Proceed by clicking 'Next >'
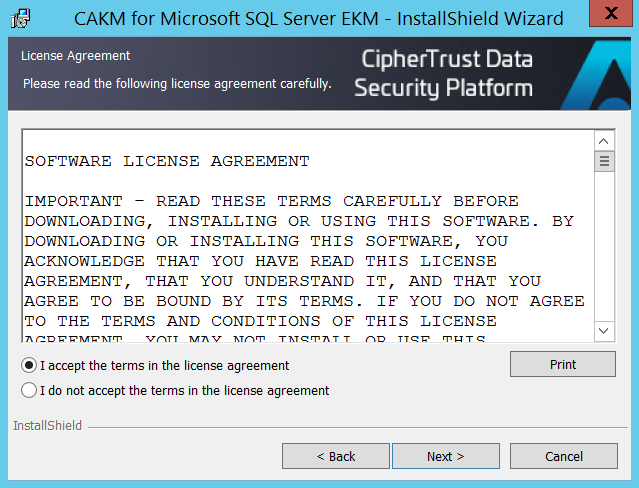Image resolution: width=639 pixels, height=488 pixels. (x=446, y=456)
